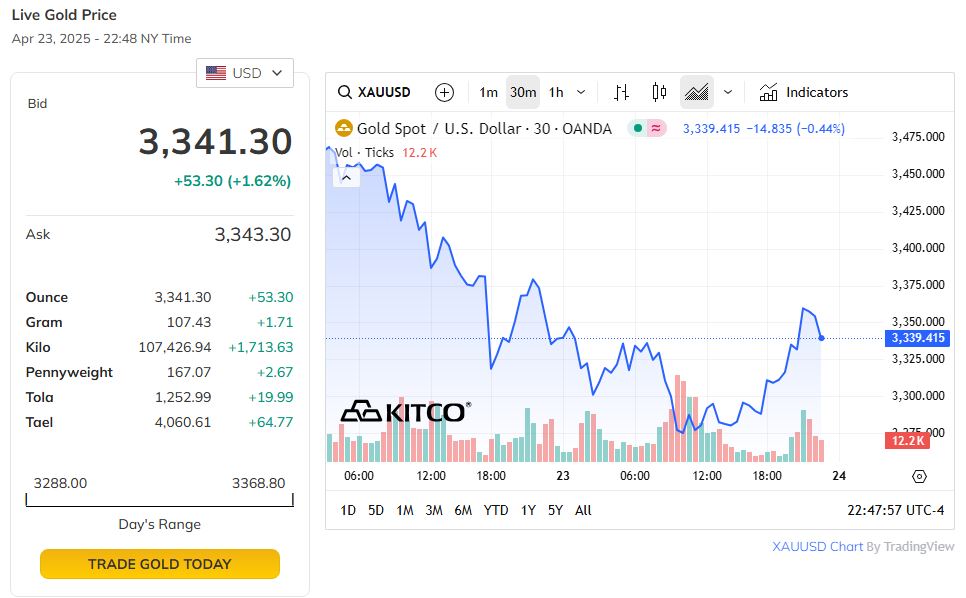Viewport: 966px width, 598px height.
Task: Toggle the market status indicator pill
Action: click(646, 128)
